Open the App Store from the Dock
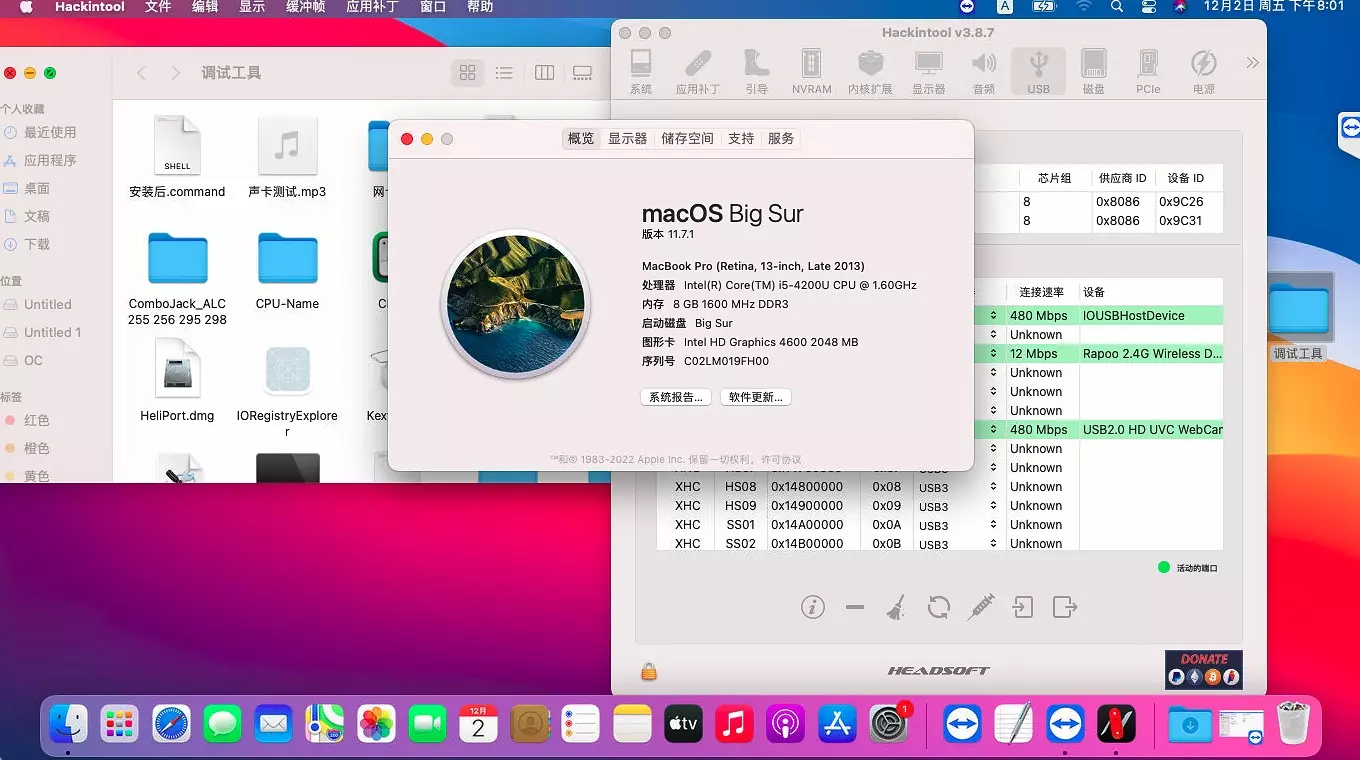This screenshot has width=1360, height=760. 836,724
